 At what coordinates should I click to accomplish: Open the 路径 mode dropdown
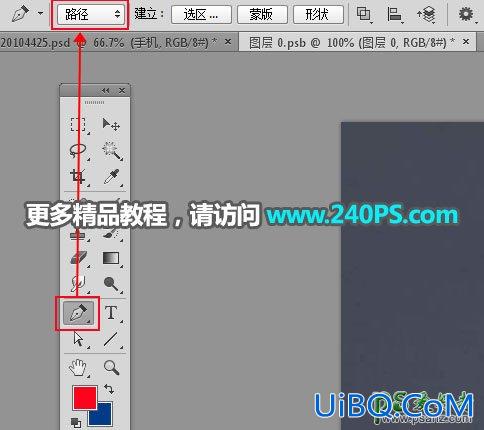click(91, 14)
